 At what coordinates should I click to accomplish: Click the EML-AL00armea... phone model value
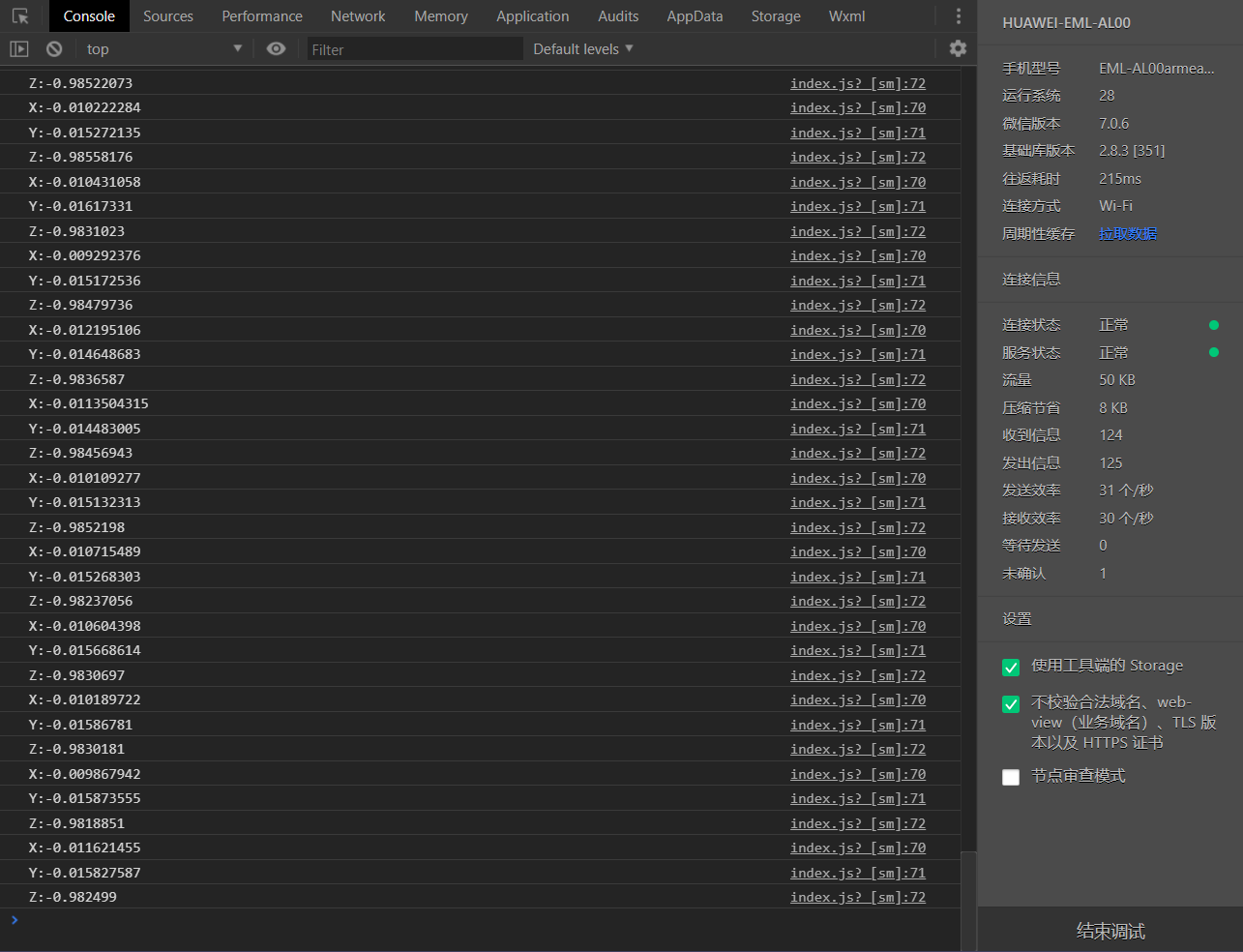1157,68
